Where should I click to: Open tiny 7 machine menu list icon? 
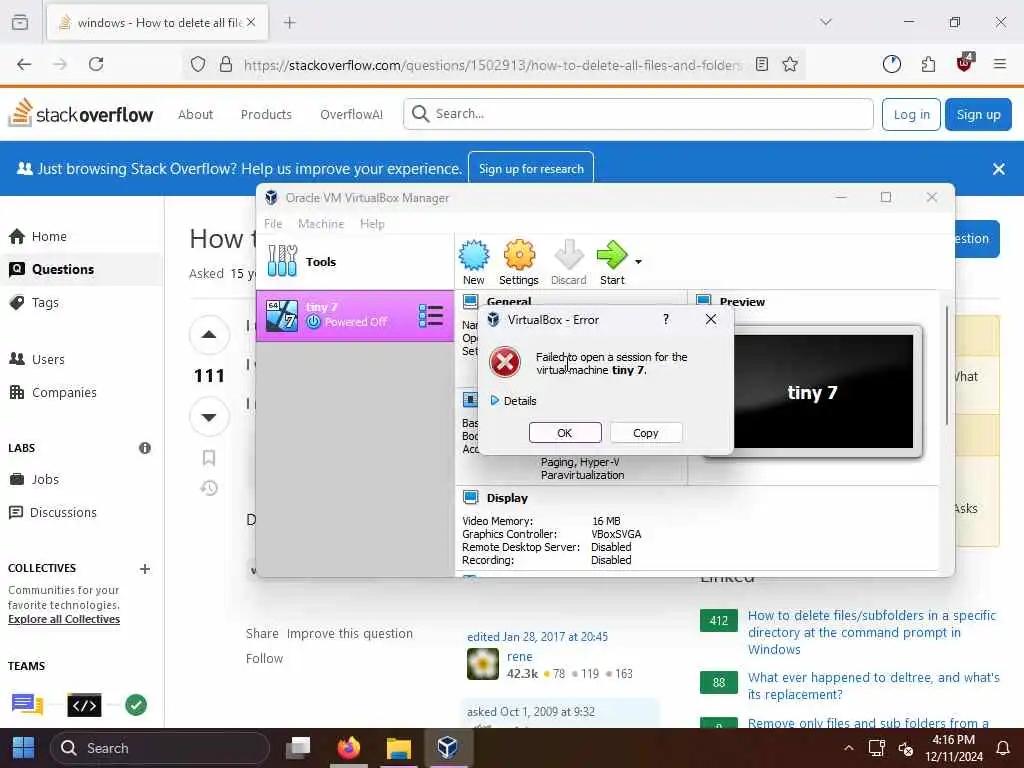(x=431, y=315)
